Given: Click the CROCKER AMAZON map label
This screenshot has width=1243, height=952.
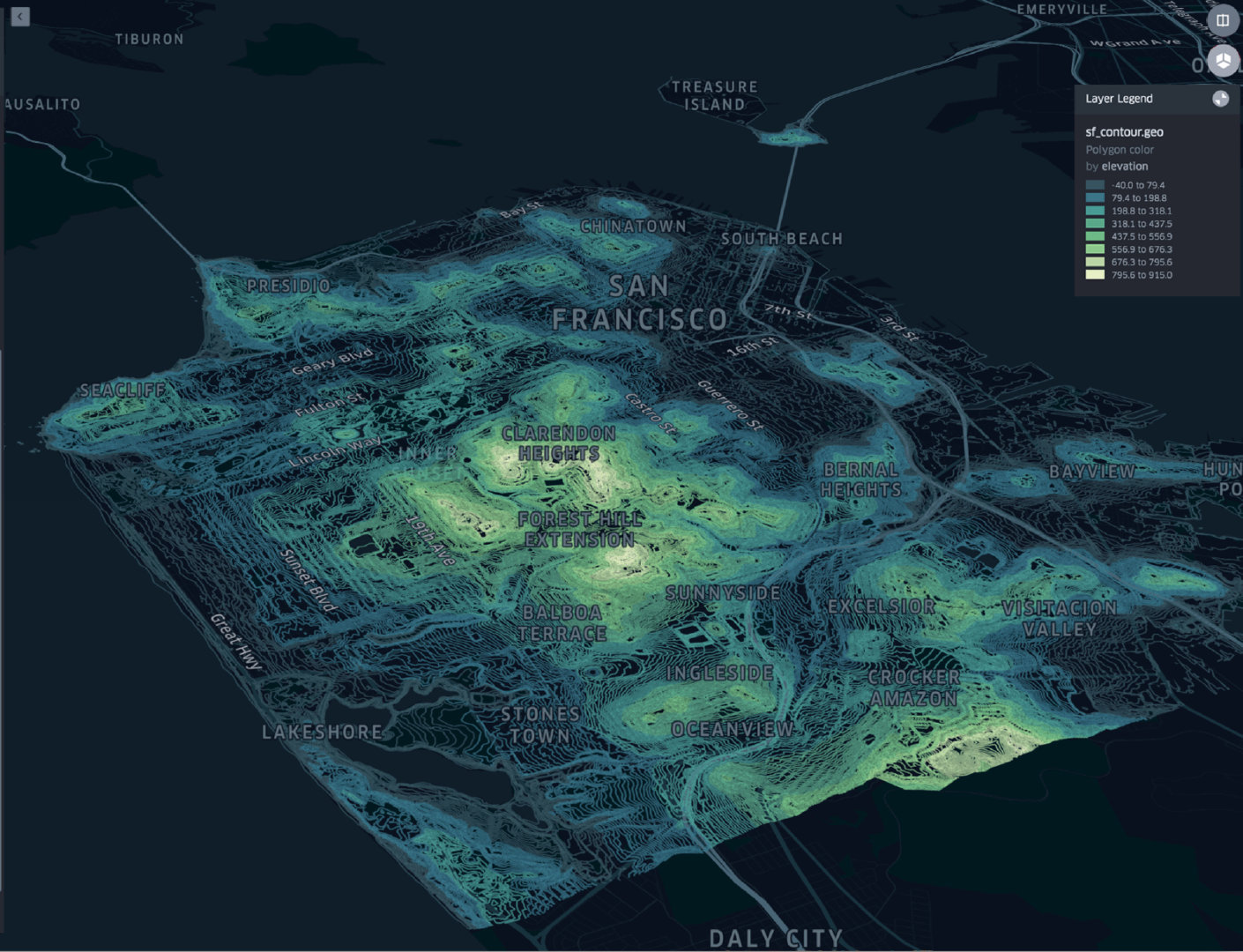Looking at the screenshot, I should 913,688.
